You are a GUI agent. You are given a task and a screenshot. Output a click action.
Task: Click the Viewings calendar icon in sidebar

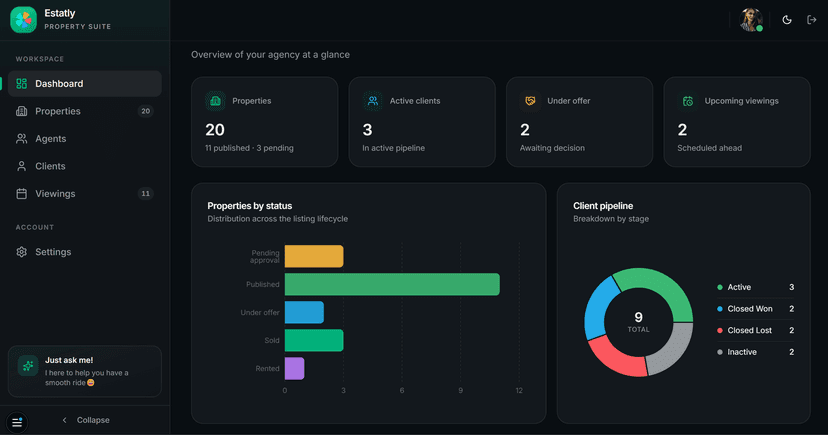22,193
